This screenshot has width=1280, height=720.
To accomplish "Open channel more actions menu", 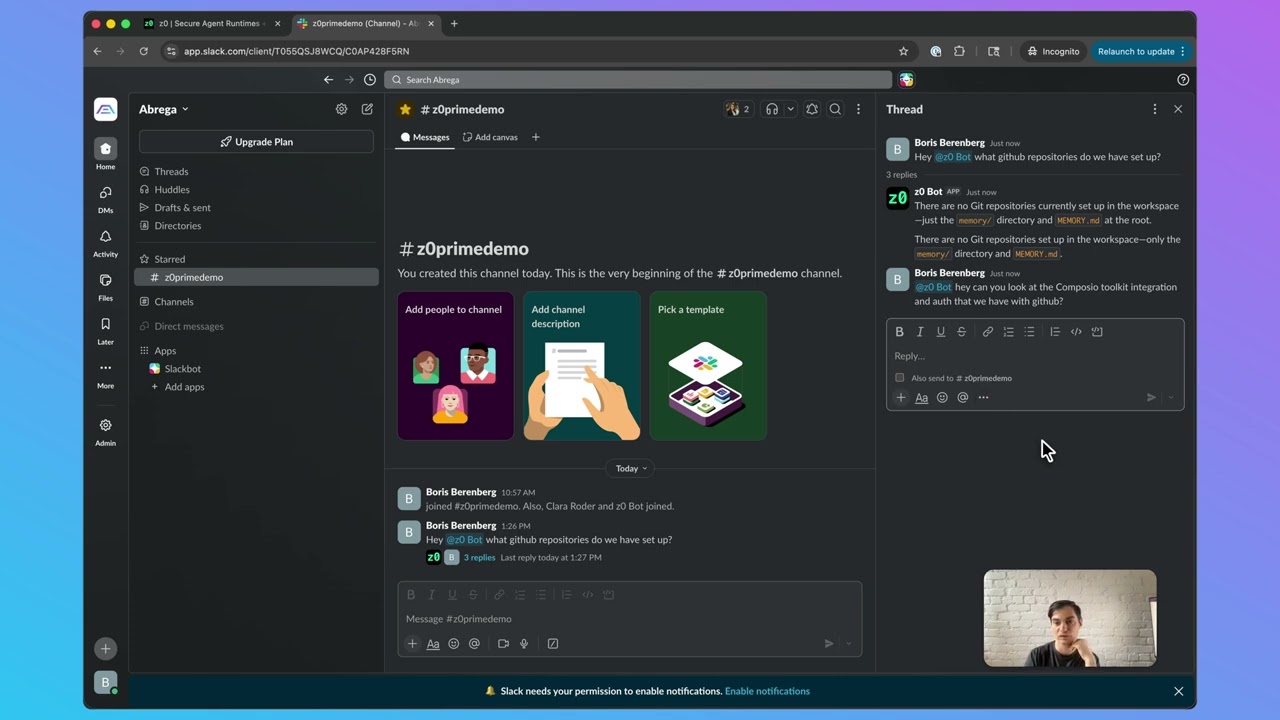I will click(858, 109).
